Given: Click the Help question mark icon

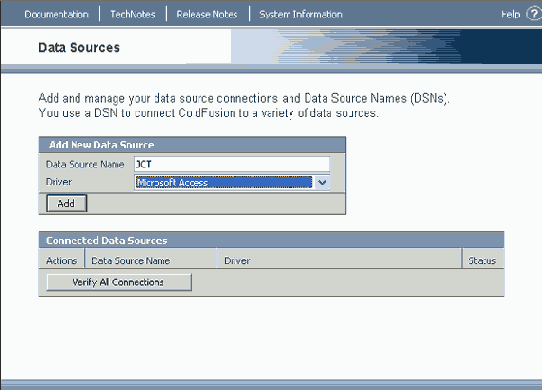Looking at the screenshot, I should [534, 14].
